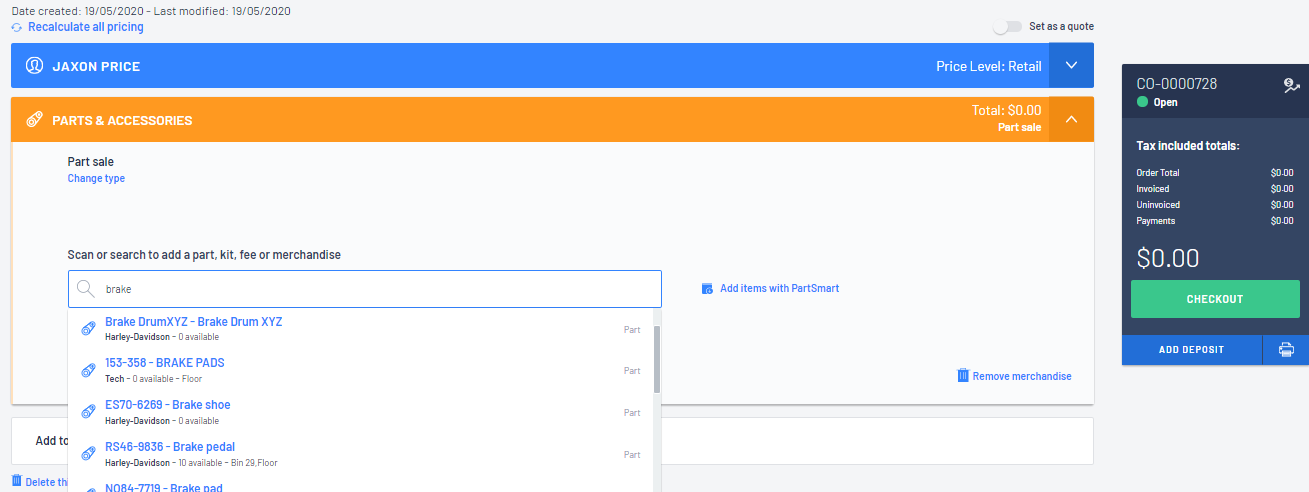The image size is (1309, 492).
Task: Click the Delete link with trash icon
Action: pyautogui.click(x=40, y=482)
